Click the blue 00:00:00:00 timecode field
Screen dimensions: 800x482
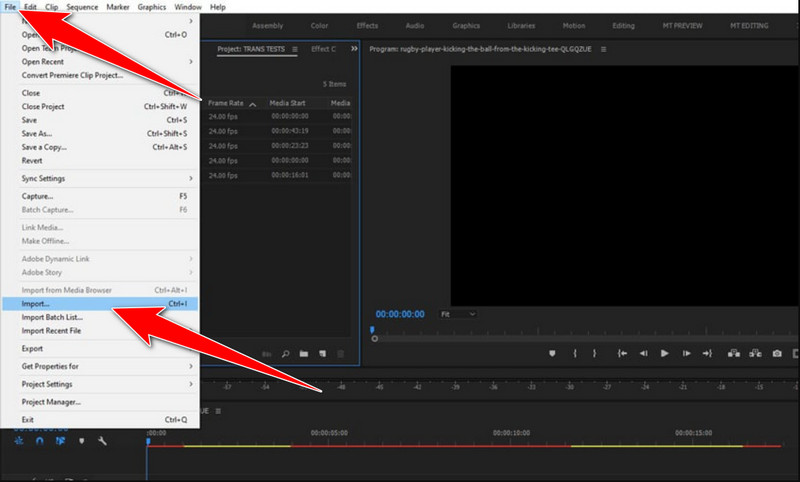pyautogui.click(x=400, y=314)
